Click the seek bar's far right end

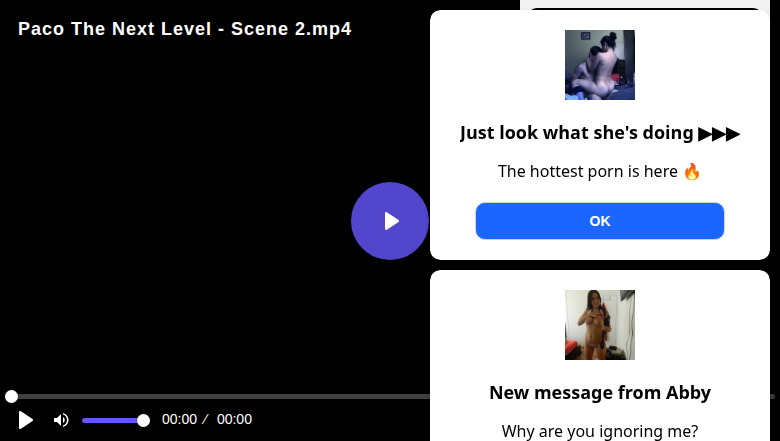click(x=773, y=397)
